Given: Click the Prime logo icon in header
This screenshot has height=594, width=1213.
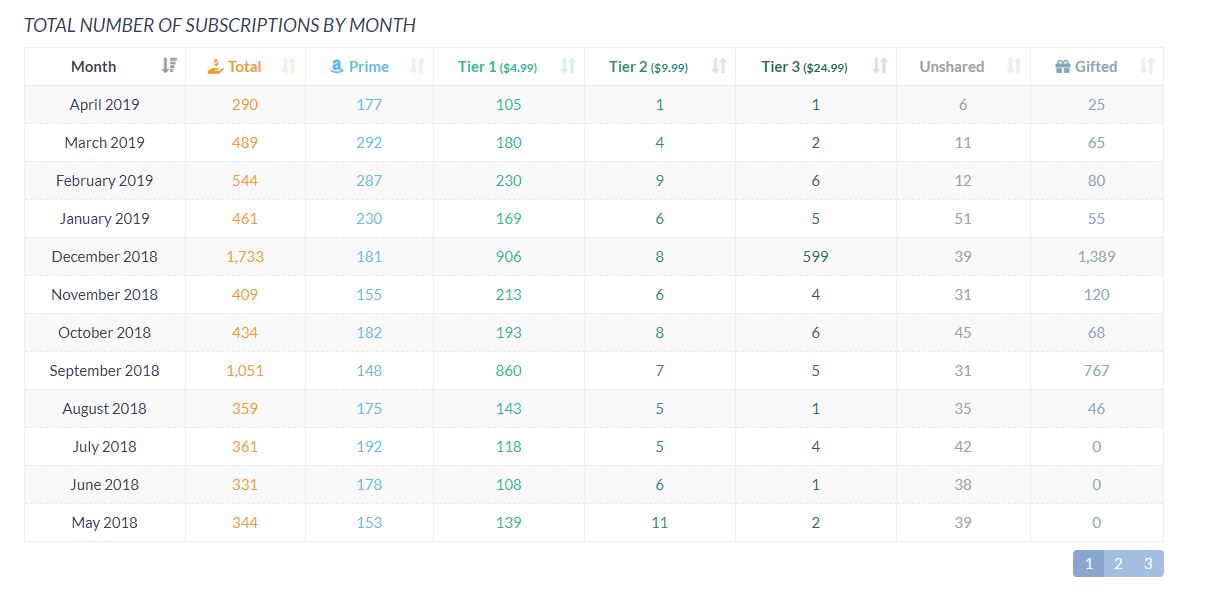Looking at the screenshot, I should click(x=337, y=66).
